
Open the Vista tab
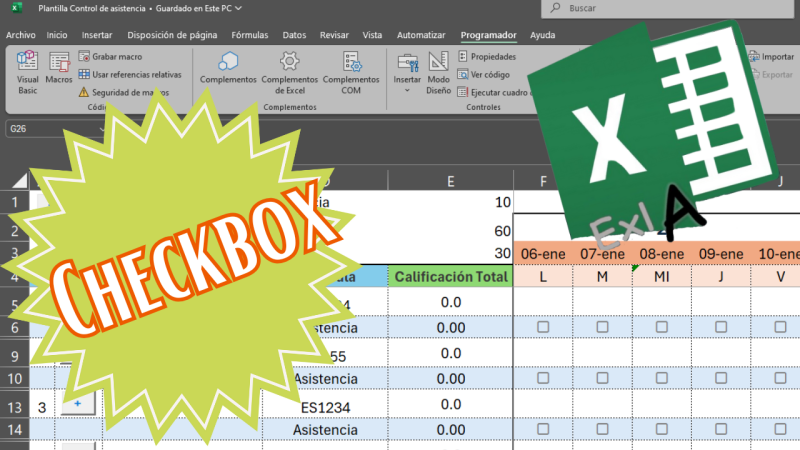click(372, 35)
